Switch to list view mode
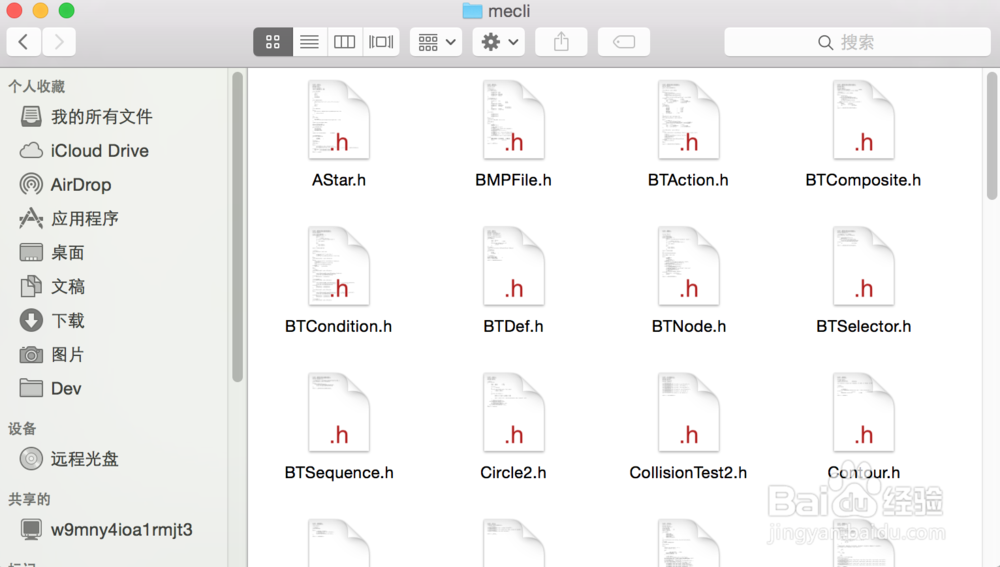The height and width of the screenshot is (567, 1000). (x=309, y=42)
